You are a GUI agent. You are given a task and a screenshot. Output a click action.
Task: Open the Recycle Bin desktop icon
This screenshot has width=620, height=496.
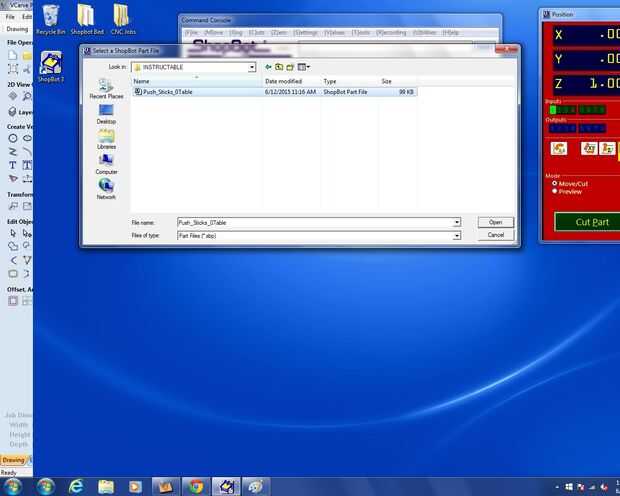[x=51, y=20]
